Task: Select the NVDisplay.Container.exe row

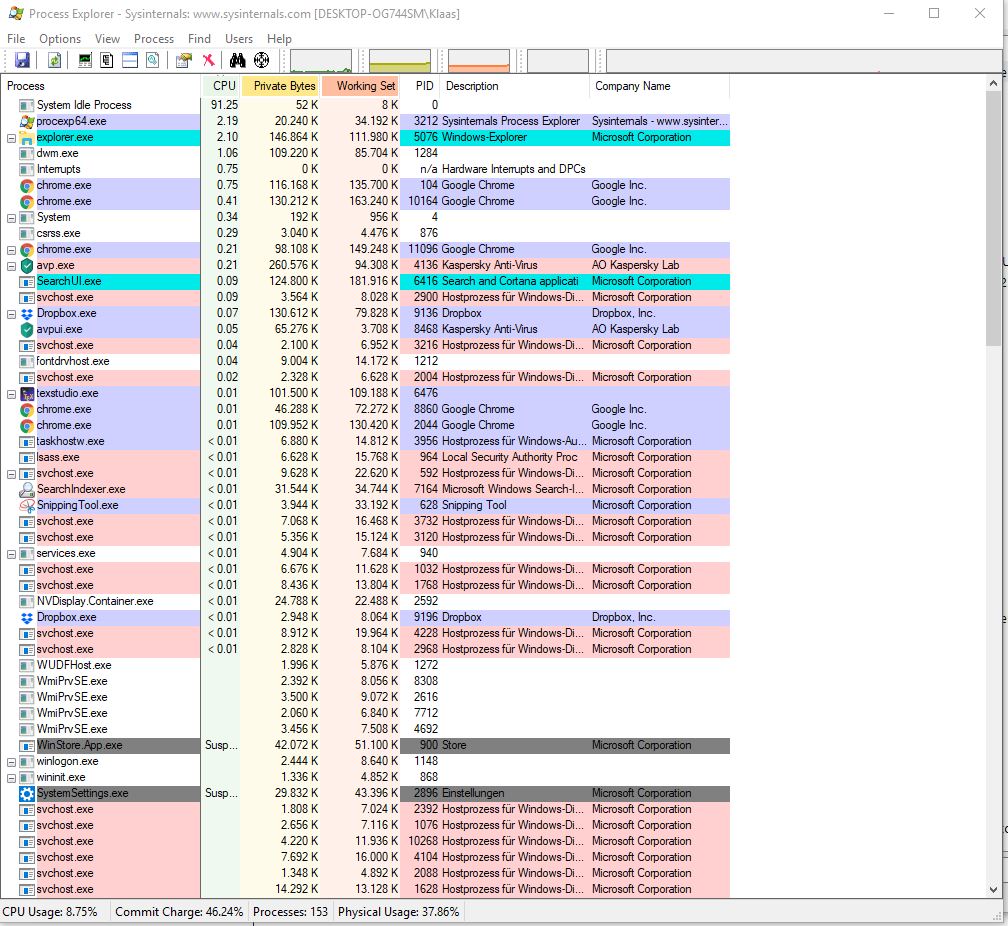Action: pos(365,601)
